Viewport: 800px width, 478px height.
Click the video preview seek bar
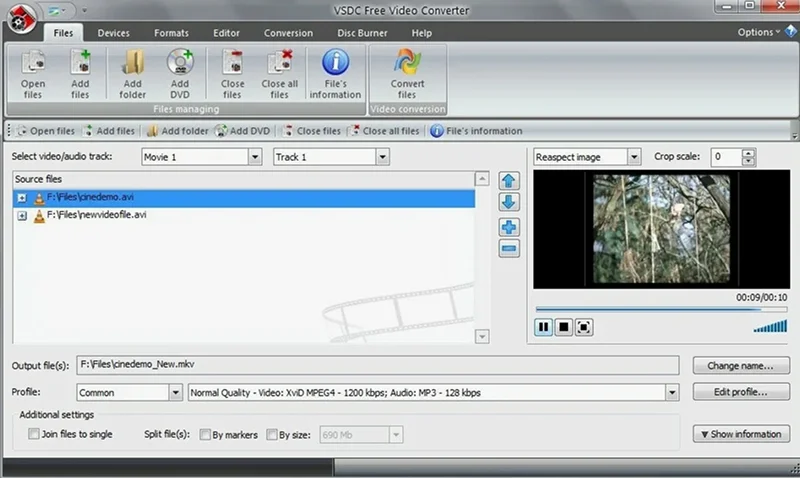point(661,309)
